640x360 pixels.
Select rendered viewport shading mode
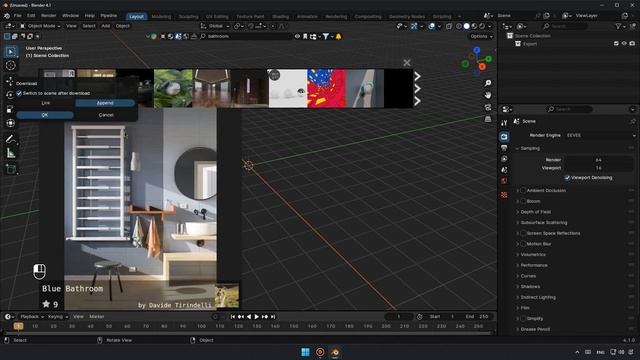(482, 26)
